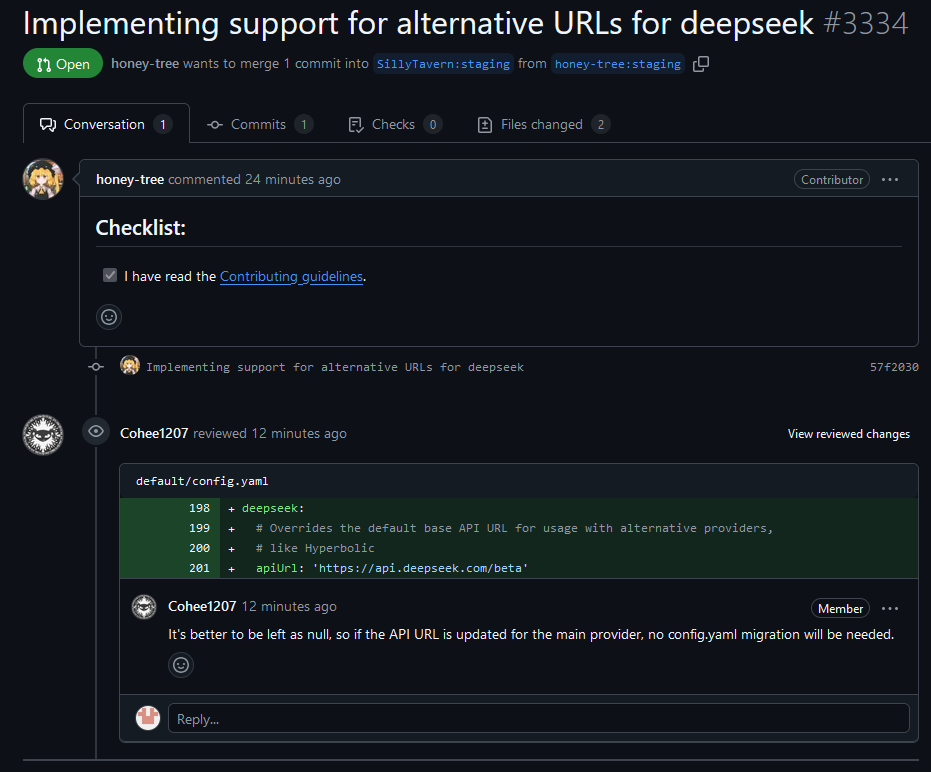This screenshot has height=772, width=931.
Task: Open commit message link for deepseek alternative URLs
Action: (335, 367)
